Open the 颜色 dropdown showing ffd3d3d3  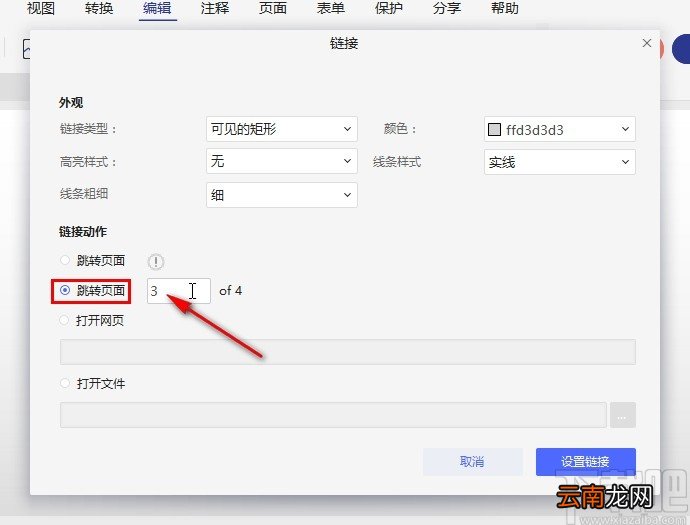point(560,129)
